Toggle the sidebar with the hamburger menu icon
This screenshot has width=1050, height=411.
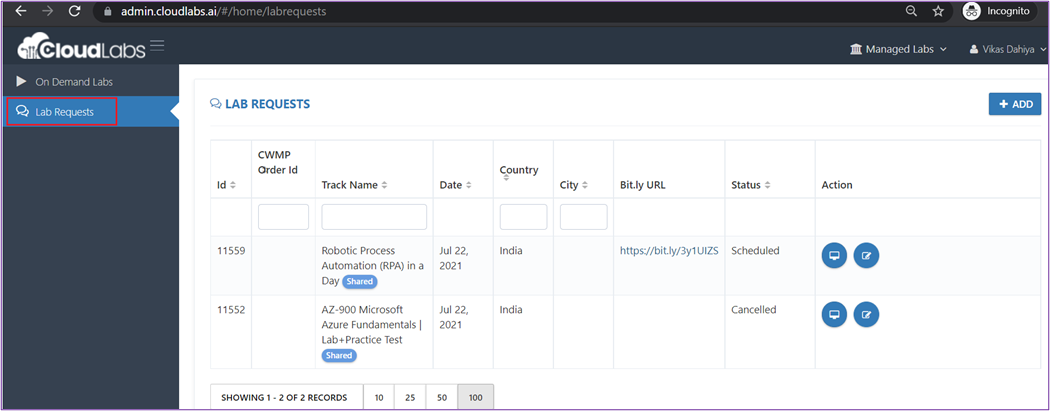pos(157,46)
